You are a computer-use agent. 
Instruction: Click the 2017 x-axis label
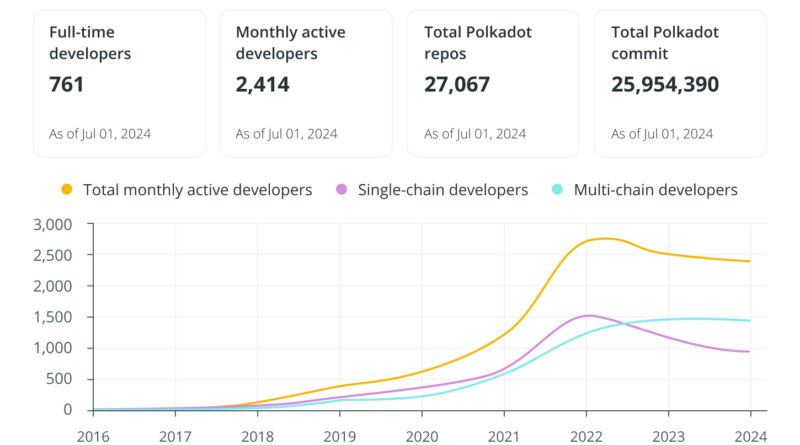[x=175, y=437]
